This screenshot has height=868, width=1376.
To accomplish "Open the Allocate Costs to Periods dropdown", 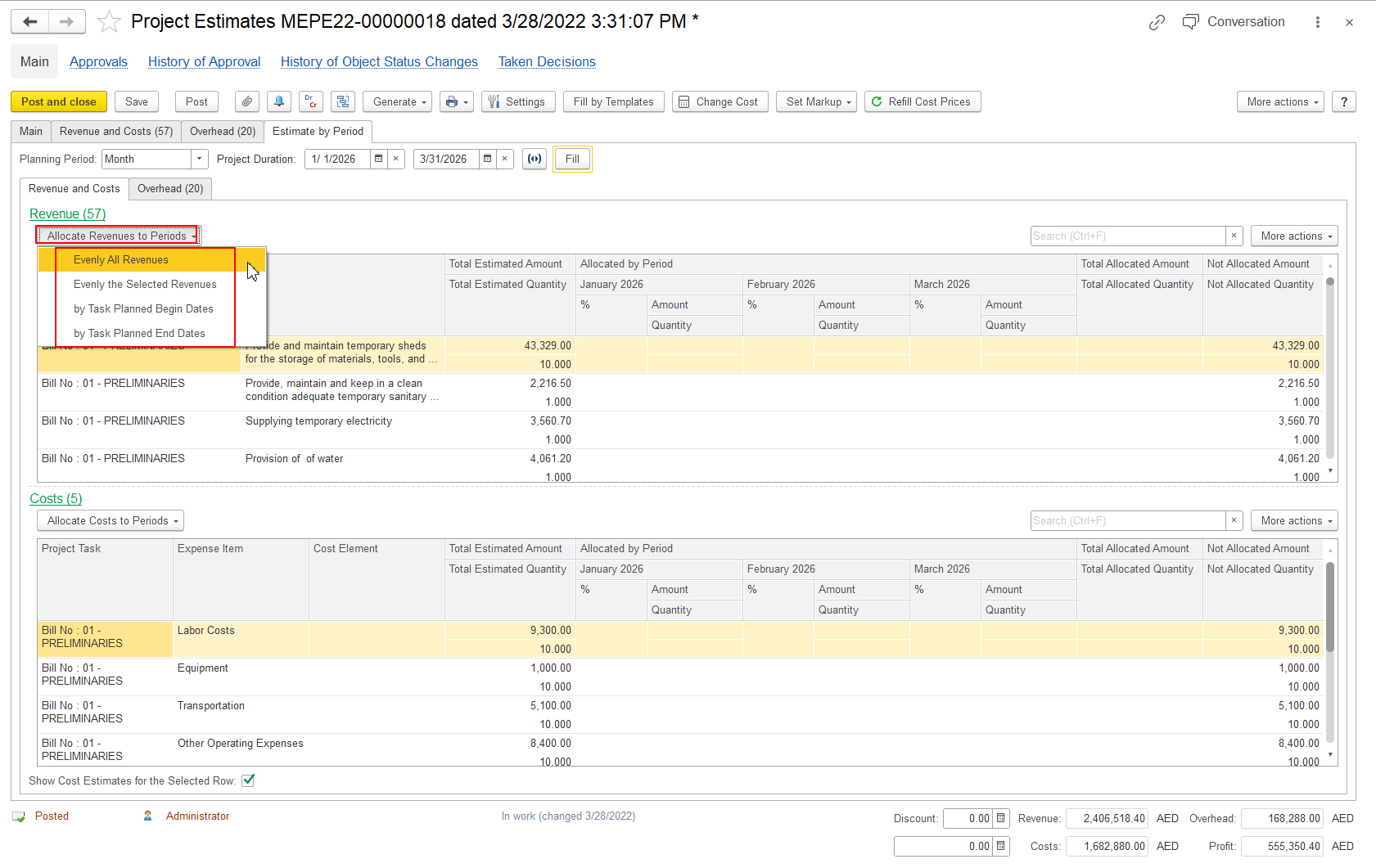I will pos(111,520).
